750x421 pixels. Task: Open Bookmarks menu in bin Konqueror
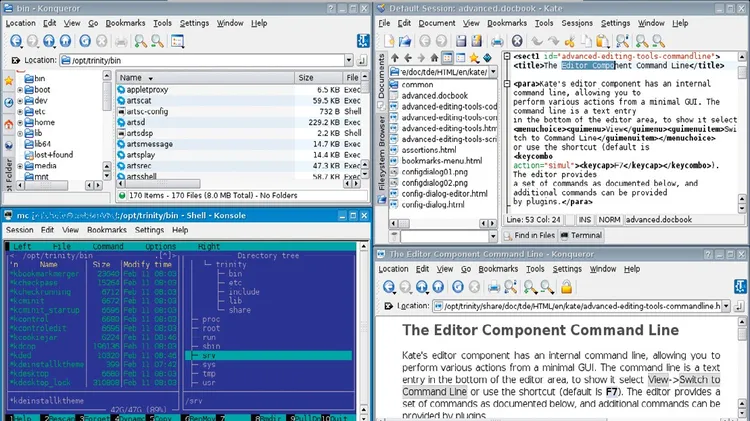point(125,23)
